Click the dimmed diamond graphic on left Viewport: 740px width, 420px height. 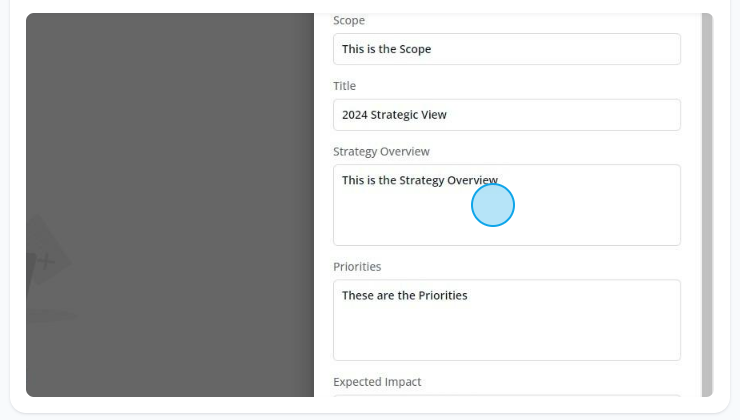pyautogui.click(x=48, y=250)
